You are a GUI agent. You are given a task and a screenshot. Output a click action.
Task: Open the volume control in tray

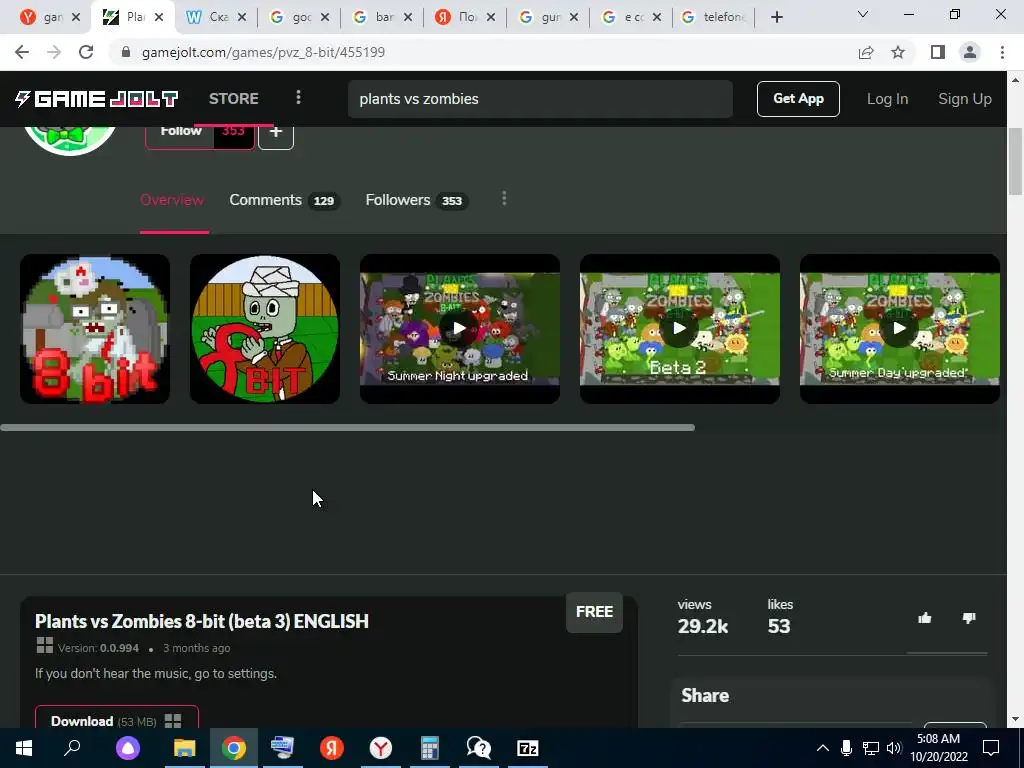point(894,748)
